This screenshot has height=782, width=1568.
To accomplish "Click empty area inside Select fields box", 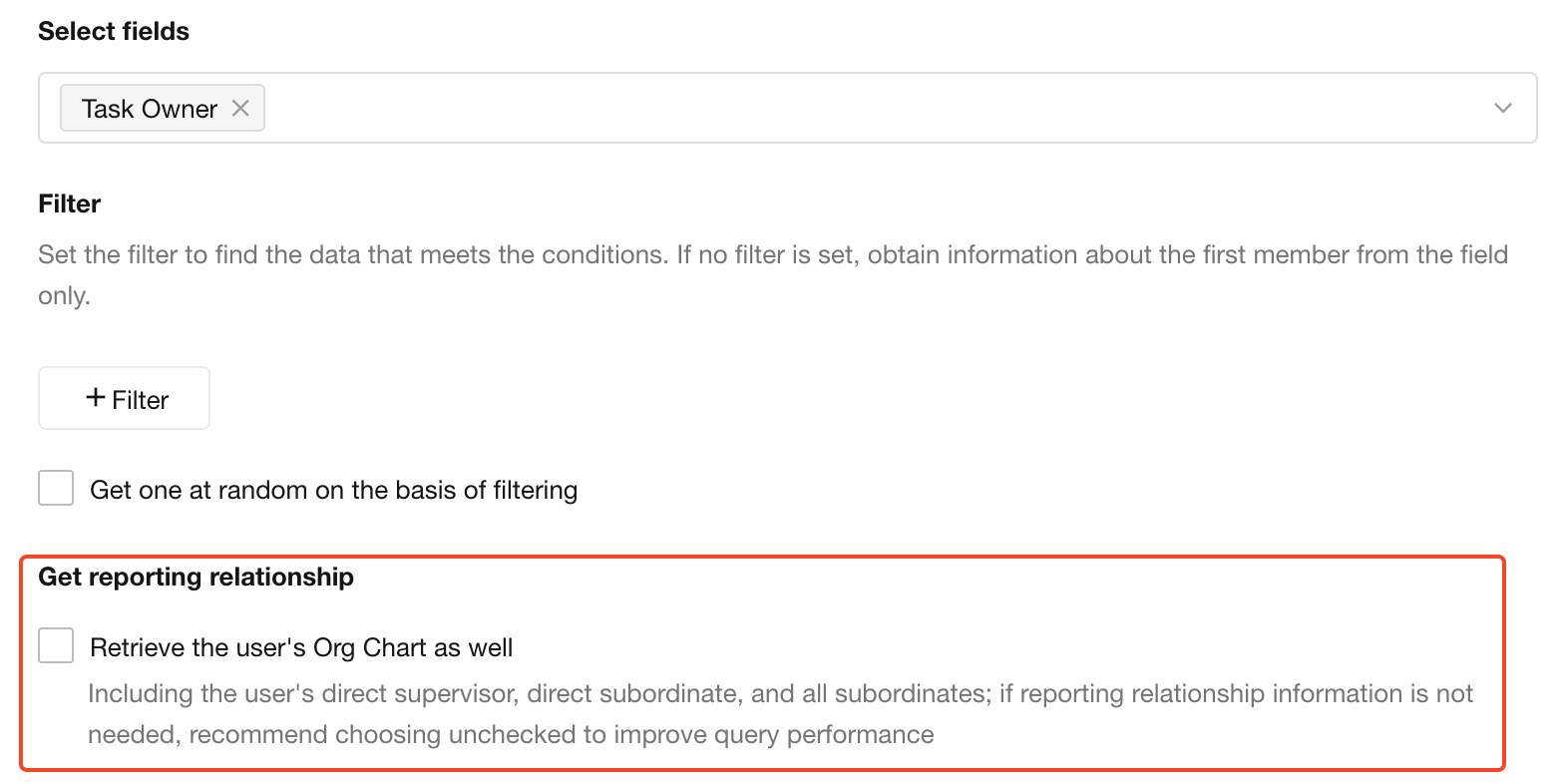I will pyautogui.click(x=878, y=108).
